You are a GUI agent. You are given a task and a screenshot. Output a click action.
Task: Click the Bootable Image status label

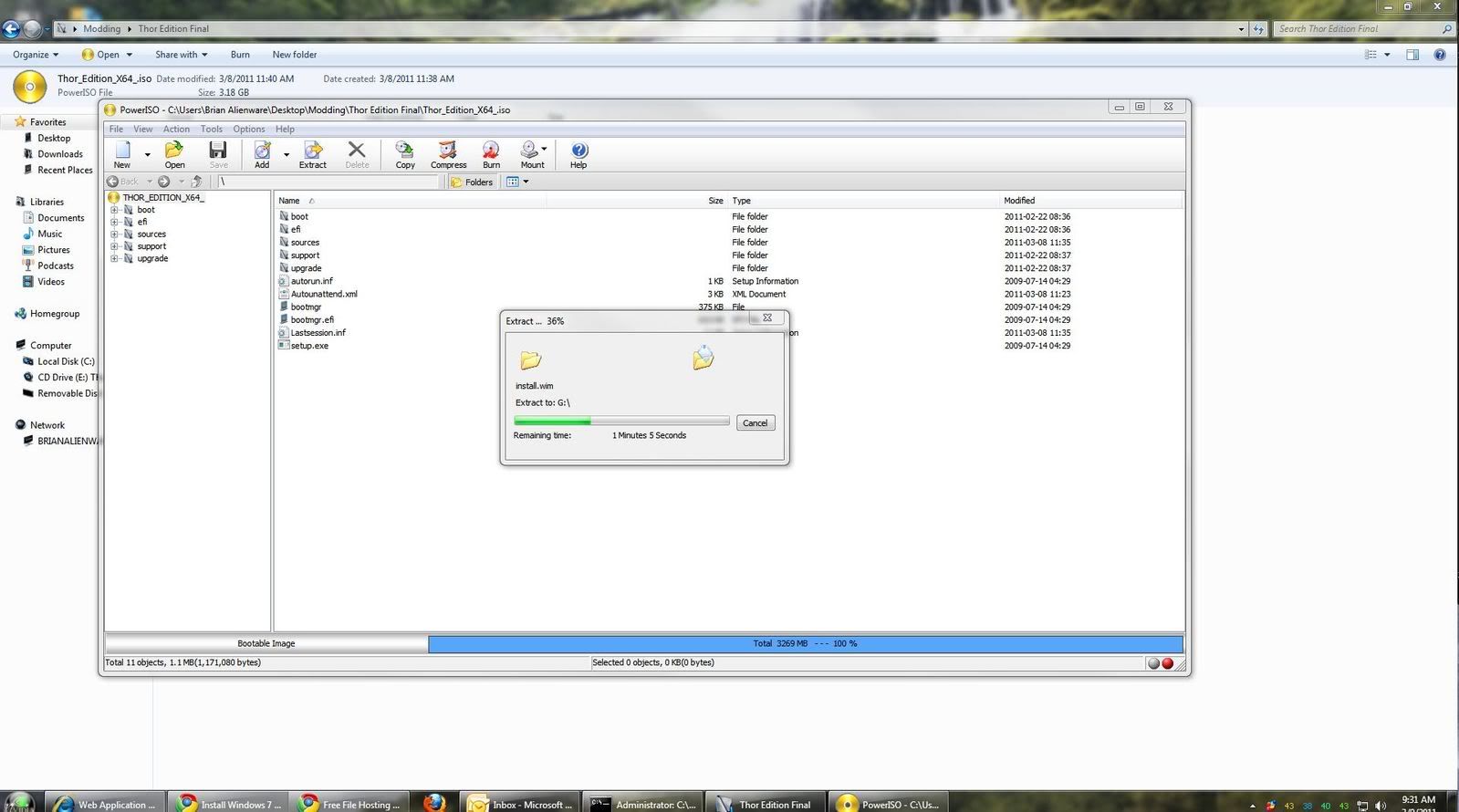point(266,644)
